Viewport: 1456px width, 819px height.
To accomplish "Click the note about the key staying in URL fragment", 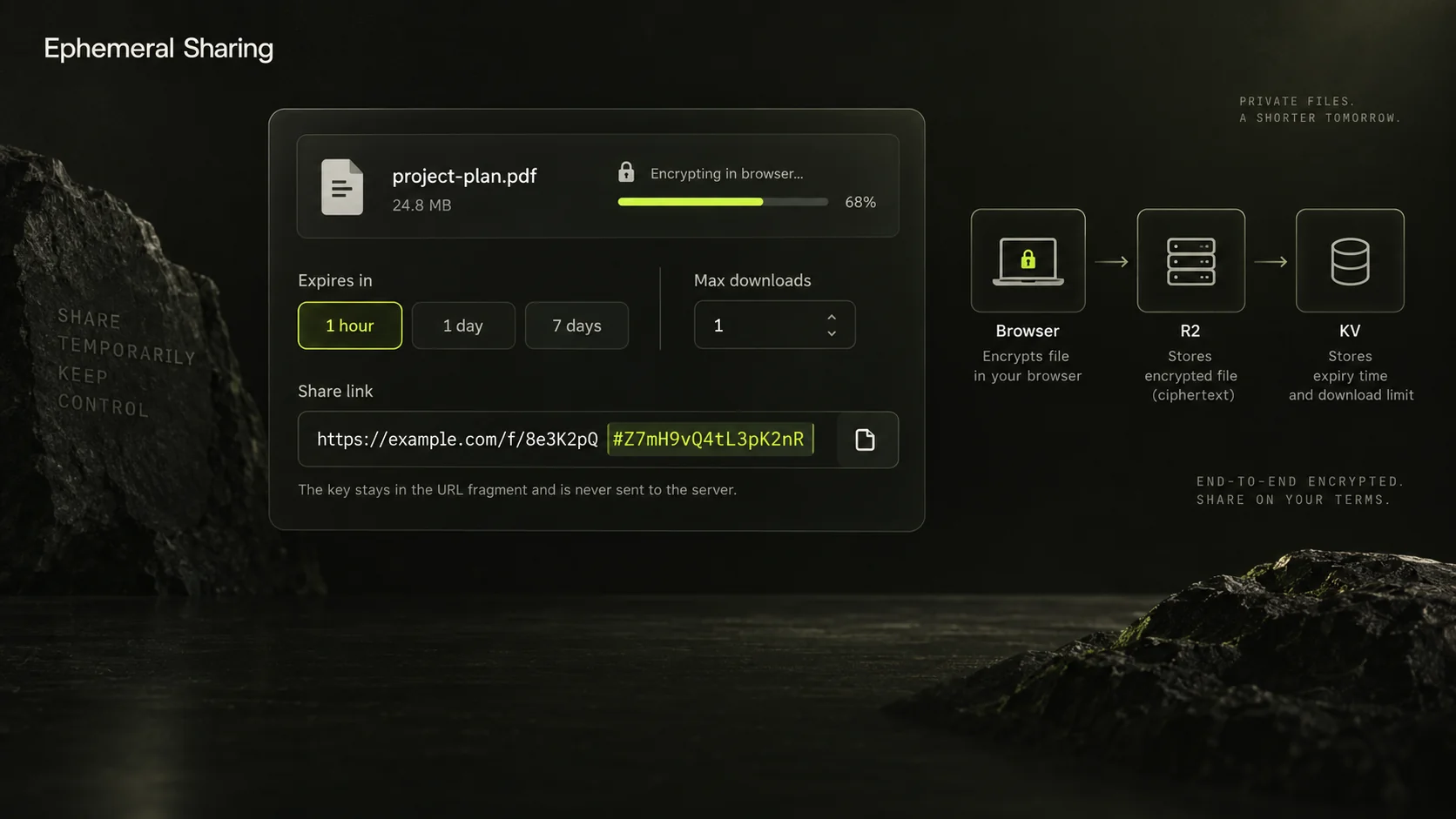I will [517, 489].
